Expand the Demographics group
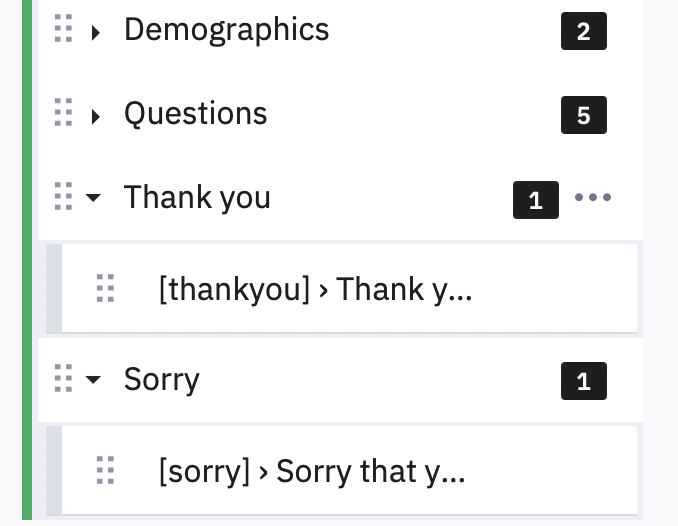This screenshot has width=678, height=526. (95, 32)
